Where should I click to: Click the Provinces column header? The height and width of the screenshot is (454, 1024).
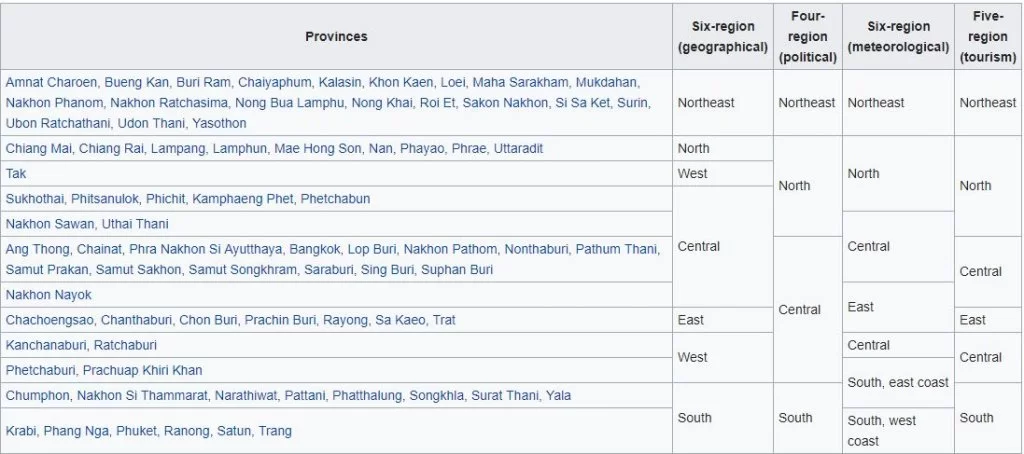coord(336,36)
